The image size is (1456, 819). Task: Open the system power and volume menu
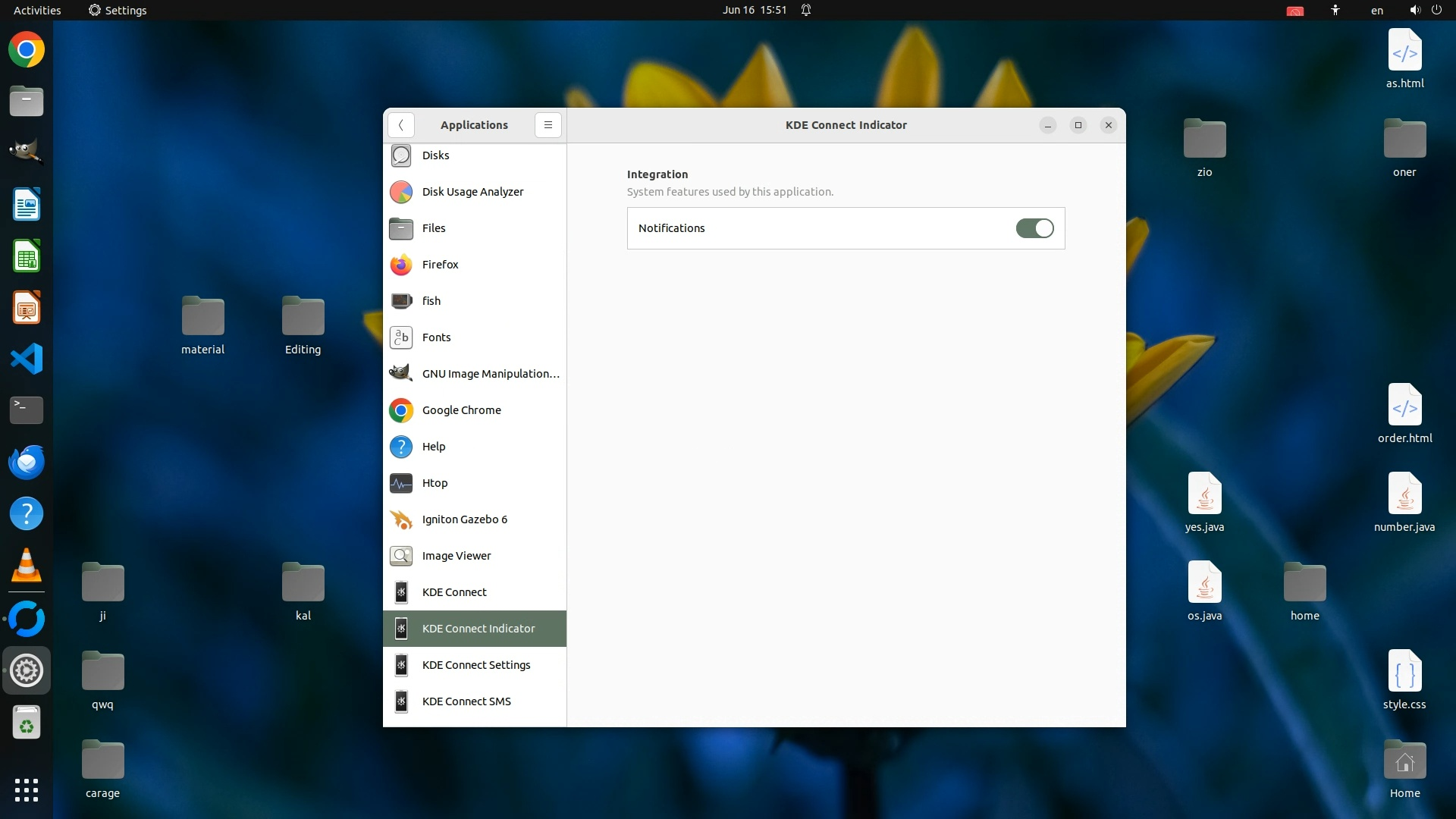click(x=1425, y=11)
